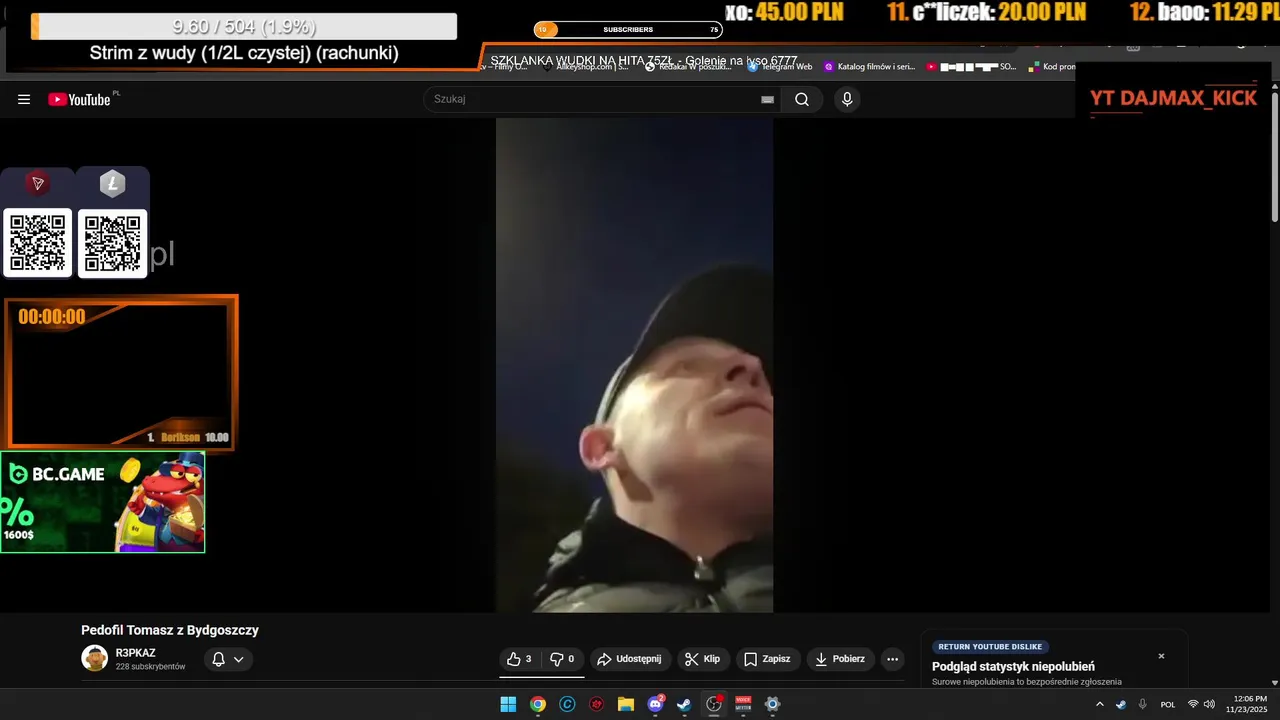Dislike the video with thumbs down

click(x=563, y=659)
